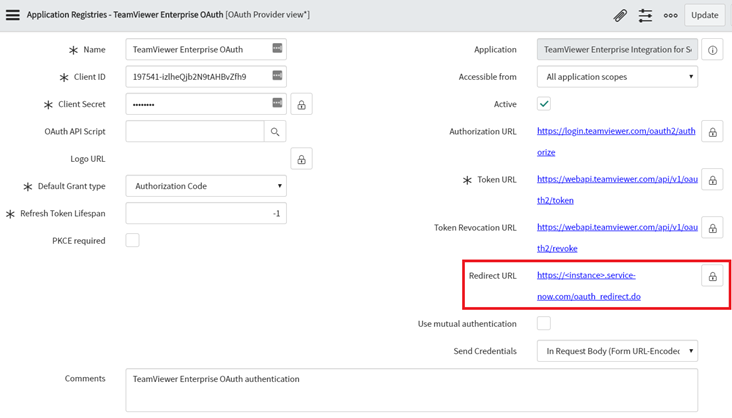Open the Accessible from dropdown
The height and width of the screenshot is (418, 732).
tap(617, 77)
